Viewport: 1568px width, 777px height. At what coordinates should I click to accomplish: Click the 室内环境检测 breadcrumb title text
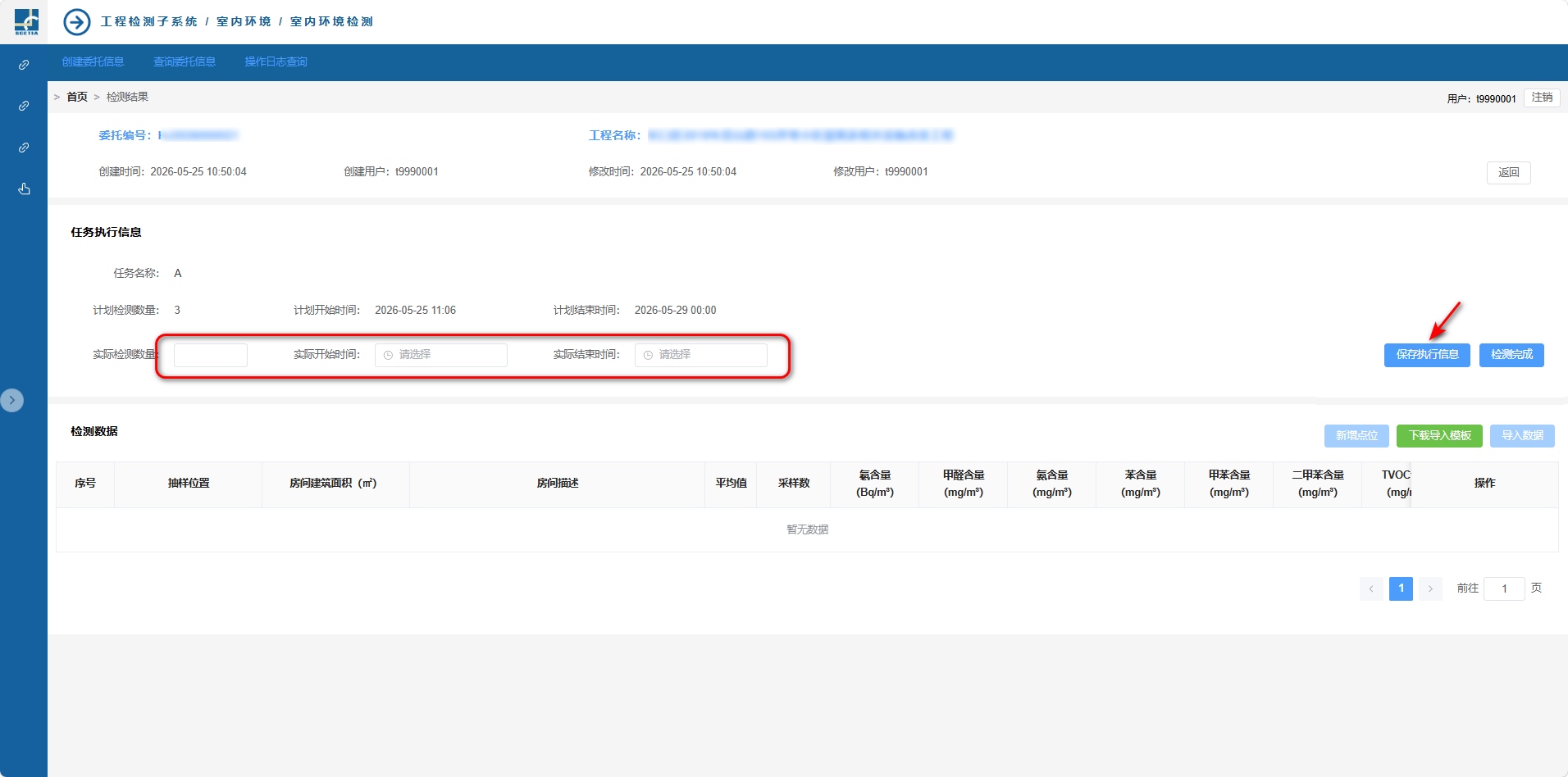(331, 21)
